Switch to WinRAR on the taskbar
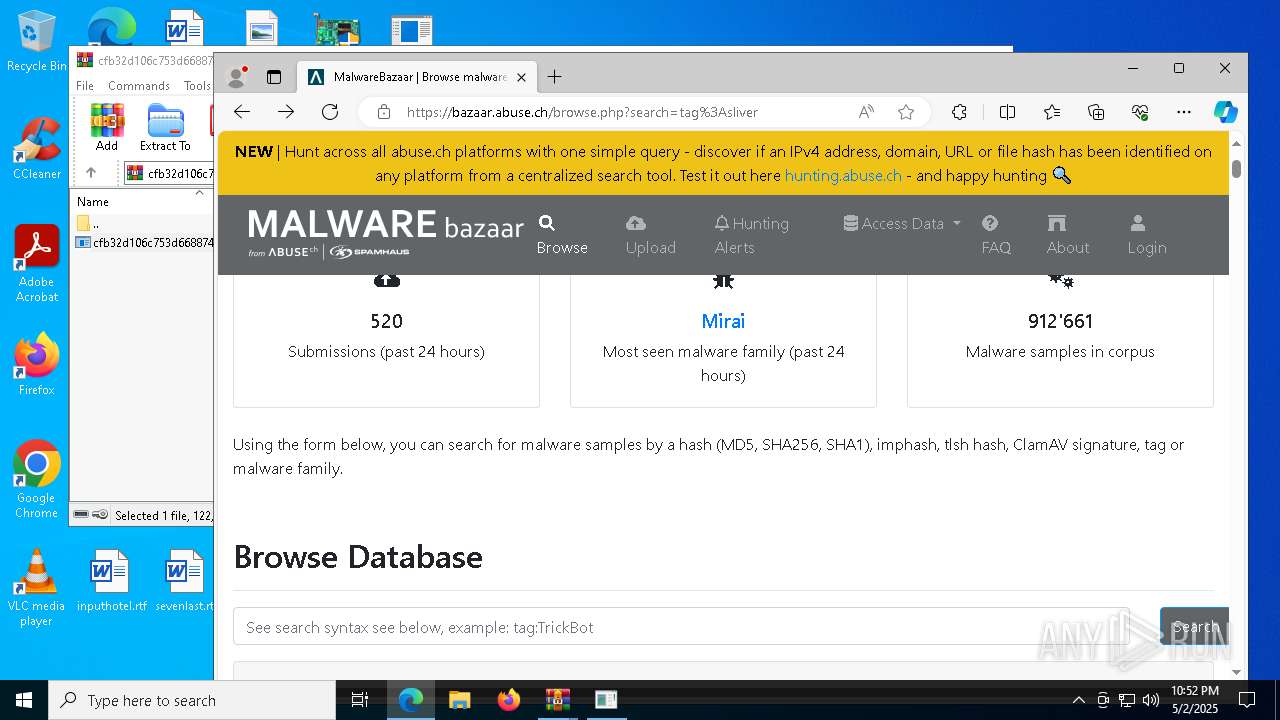Screen dimensions: 1280x720 click(x=558, y=700)
